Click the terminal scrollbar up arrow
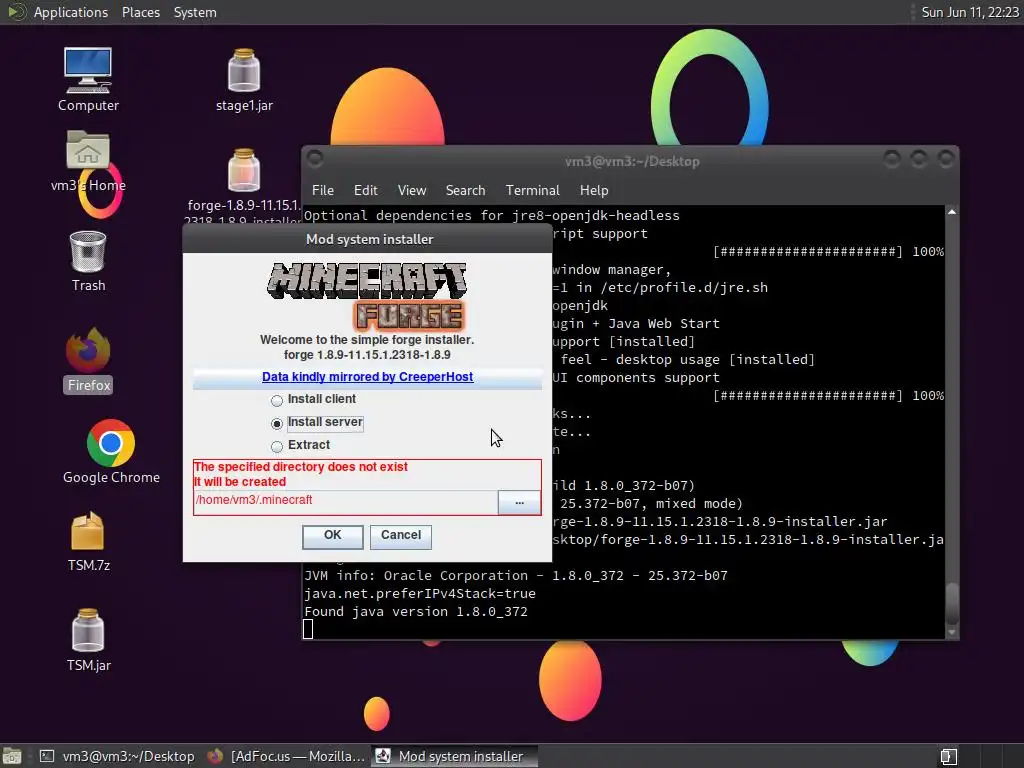This screenshot has height=768, width=1024. (x=952, y=212)
